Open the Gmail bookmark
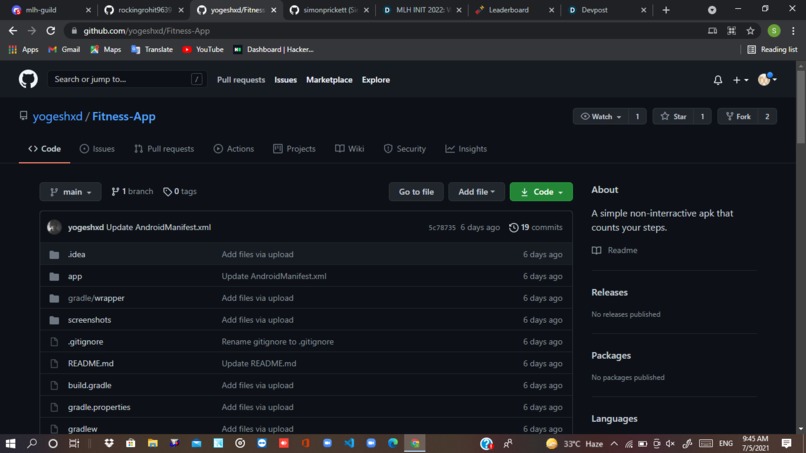 (x=64, y=49)
